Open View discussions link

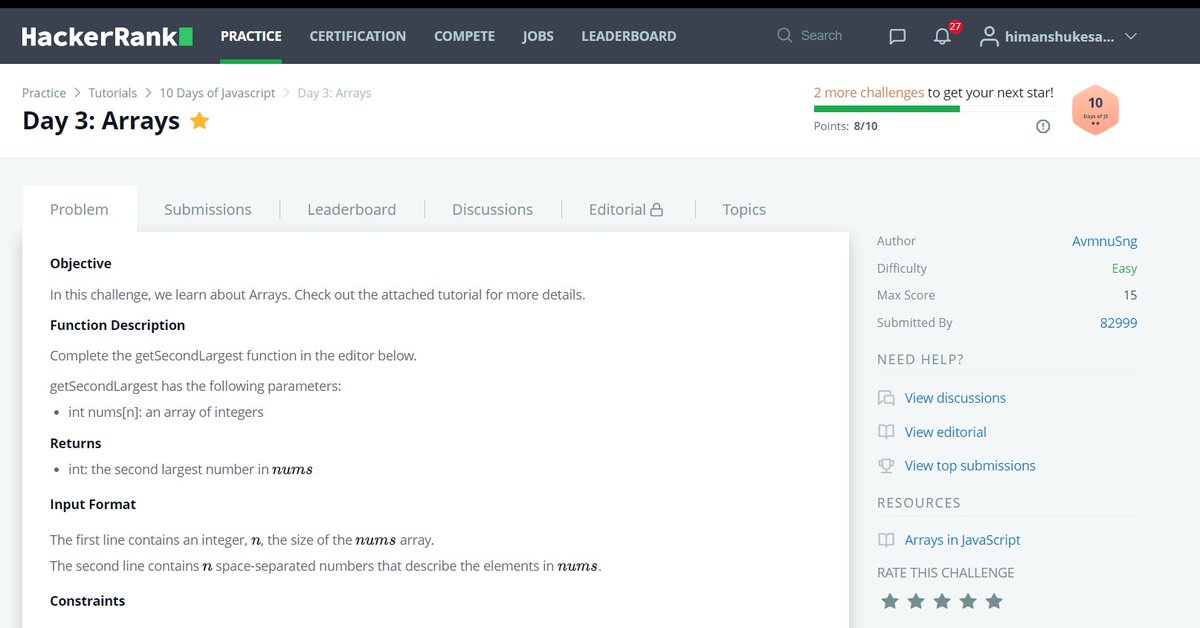[x=955, y=398]
